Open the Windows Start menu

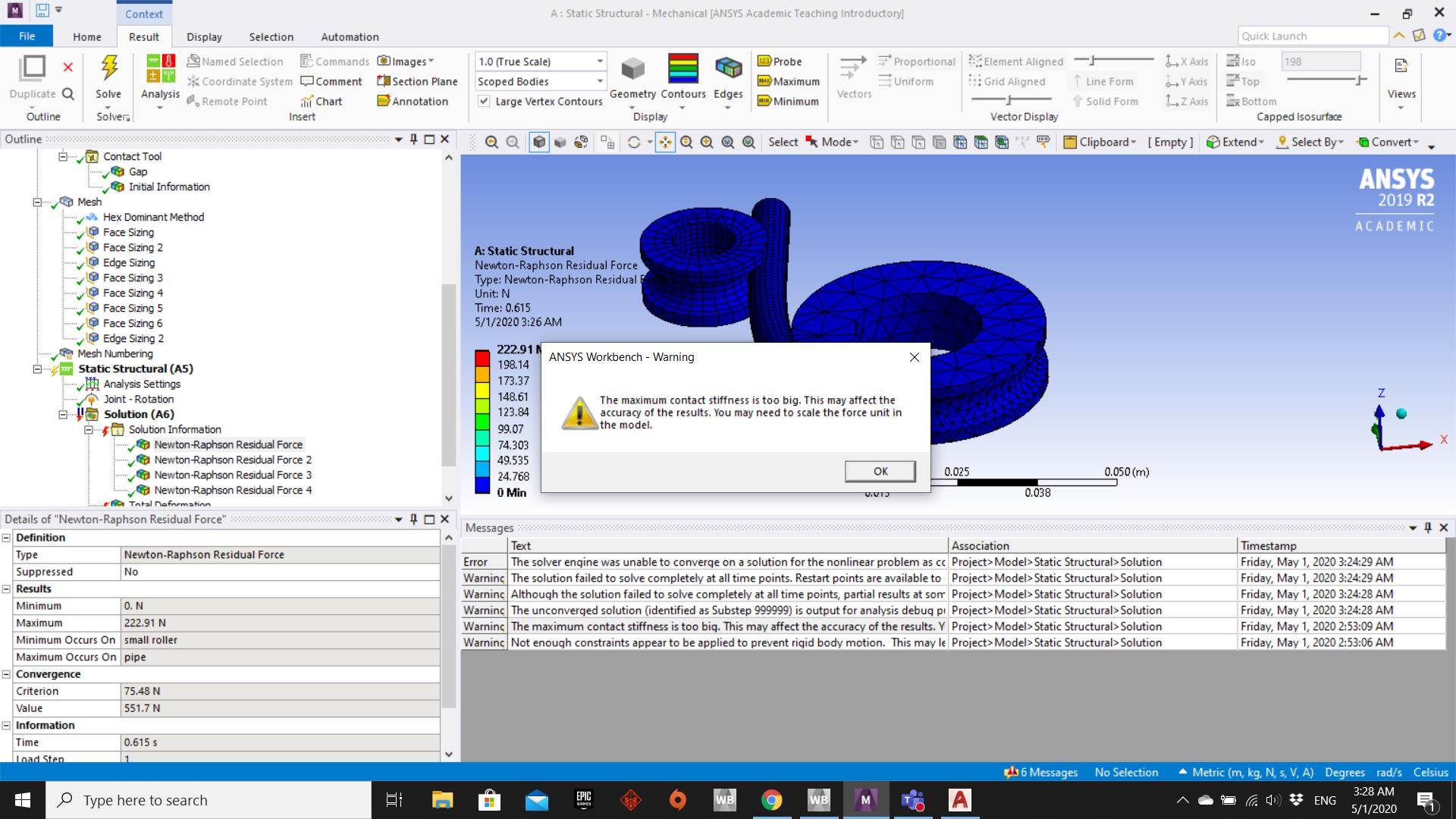[23, 800]
